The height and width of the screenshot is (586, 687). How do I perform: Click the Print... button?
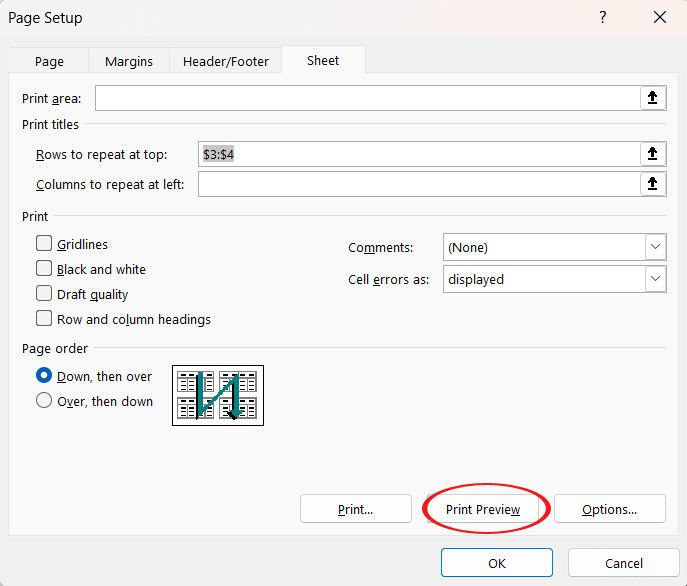point(356,509)
